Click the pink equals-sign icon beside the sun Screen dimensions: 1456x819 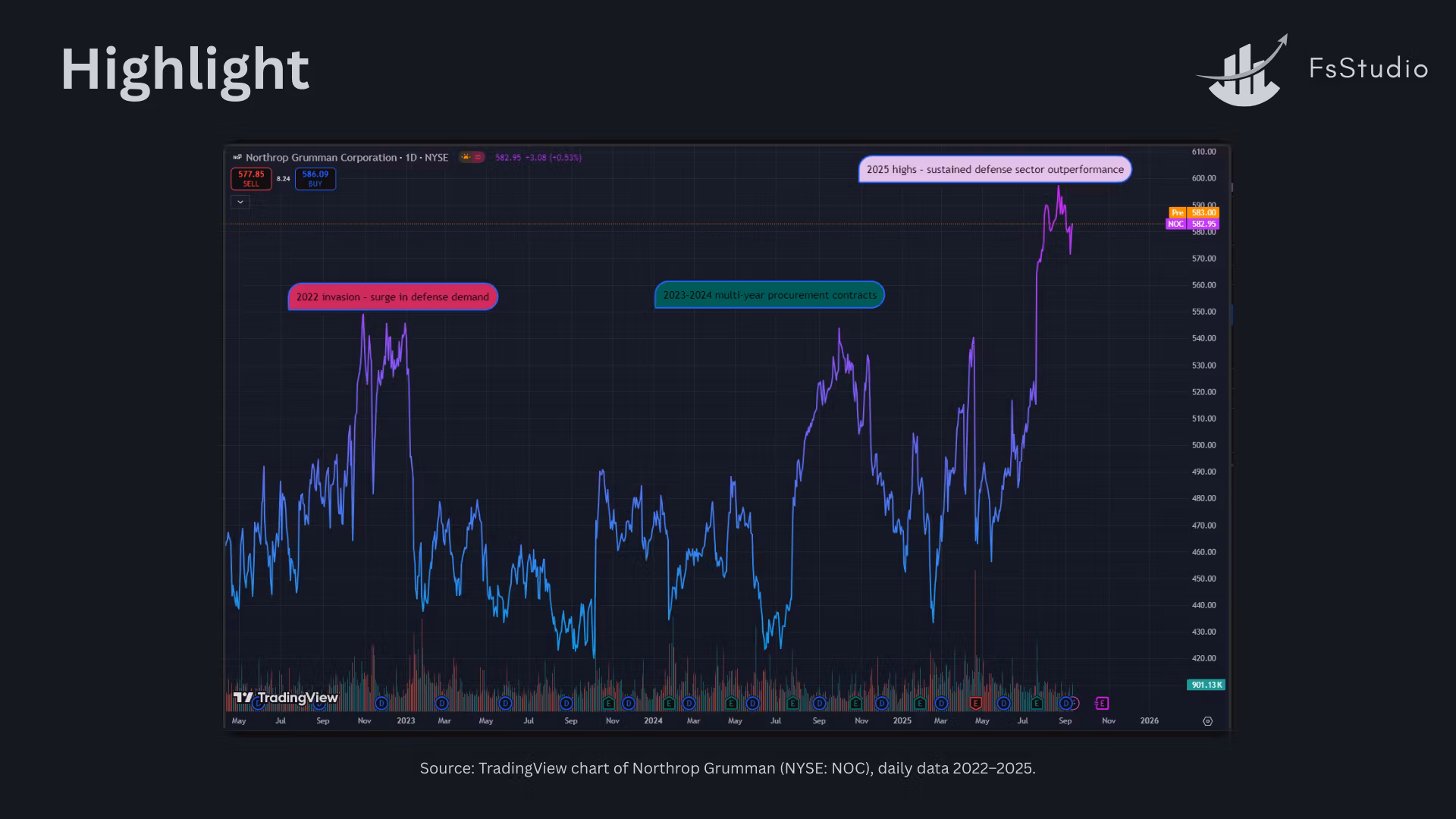pyautogui.click(x=478, y=158)
